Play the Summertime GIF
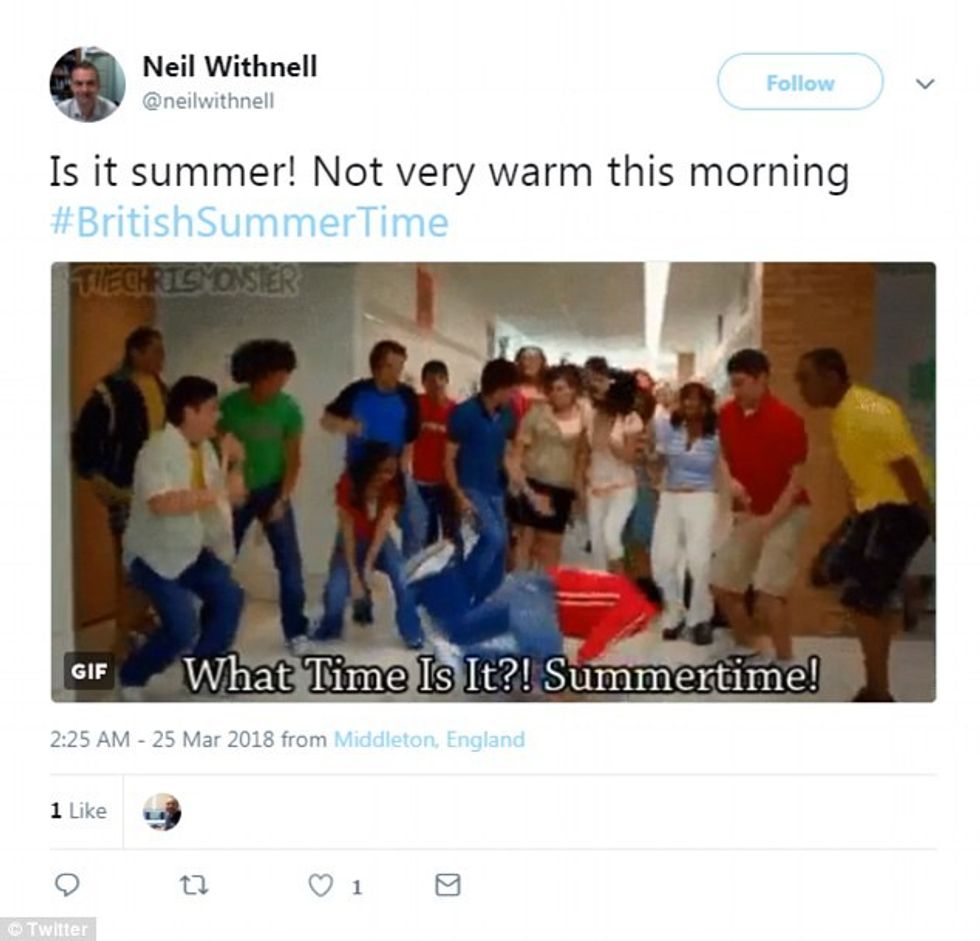Image resolution: width=980 pixels, height=941 pixels. pos(494,482)
